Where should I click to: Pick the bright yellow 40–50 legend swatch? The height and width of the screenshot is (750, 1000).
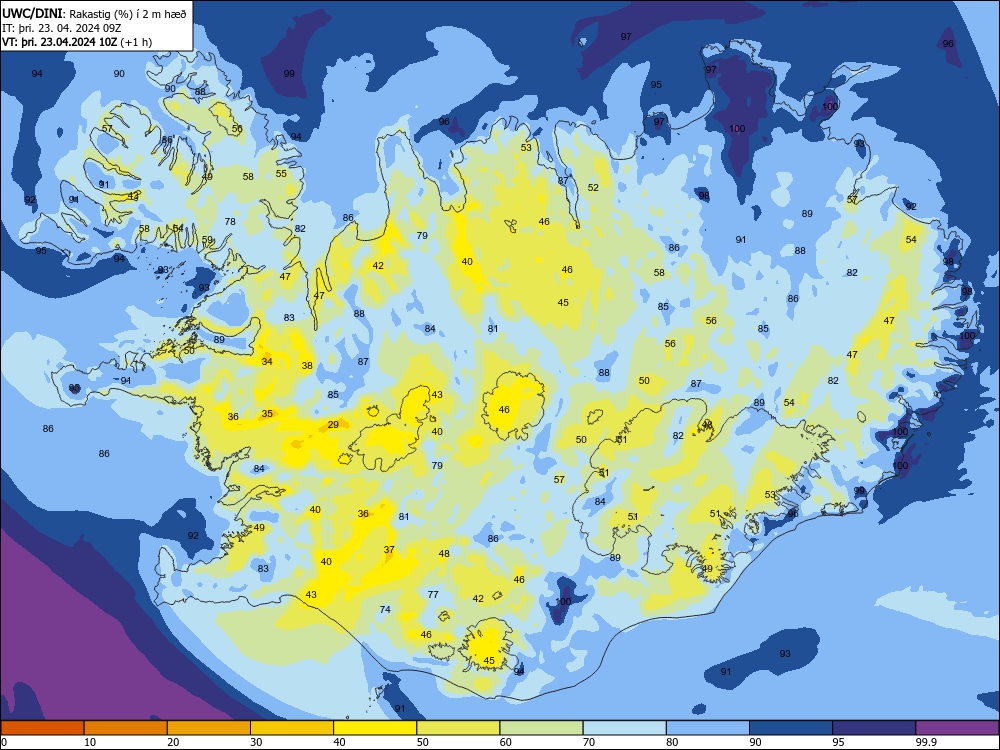pos(375,728)
